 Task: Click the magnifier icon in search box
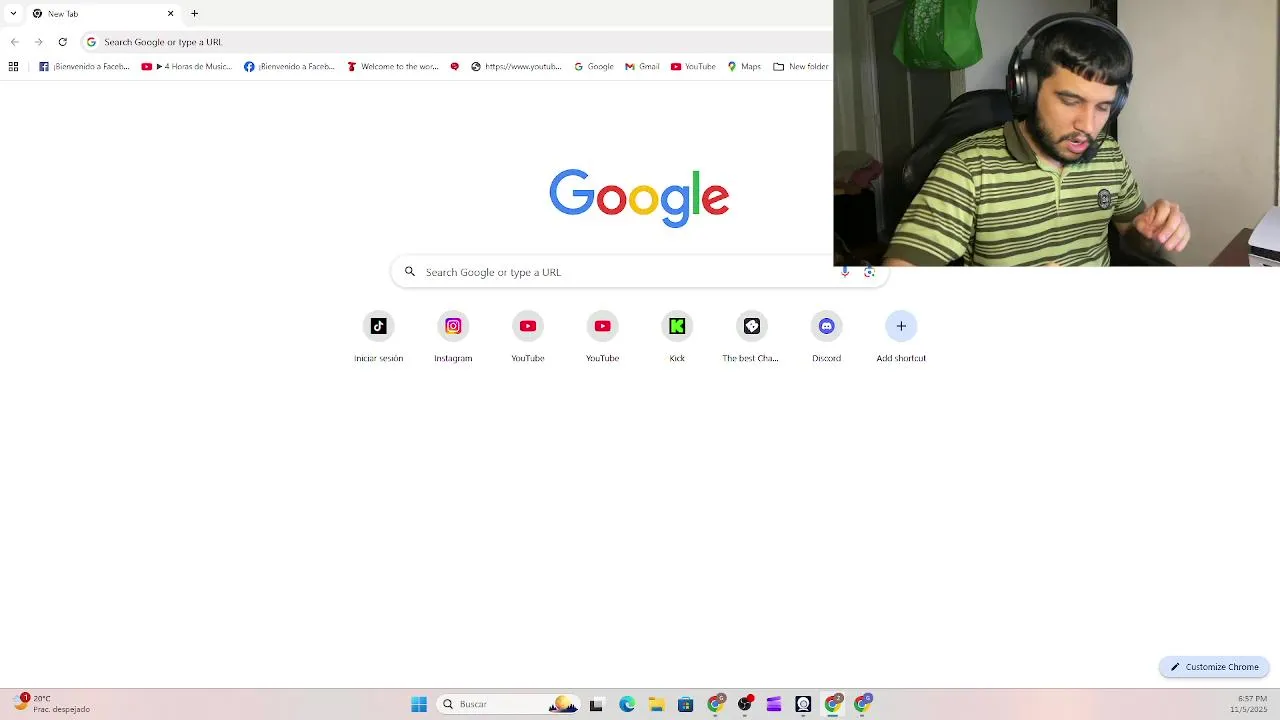410,272
